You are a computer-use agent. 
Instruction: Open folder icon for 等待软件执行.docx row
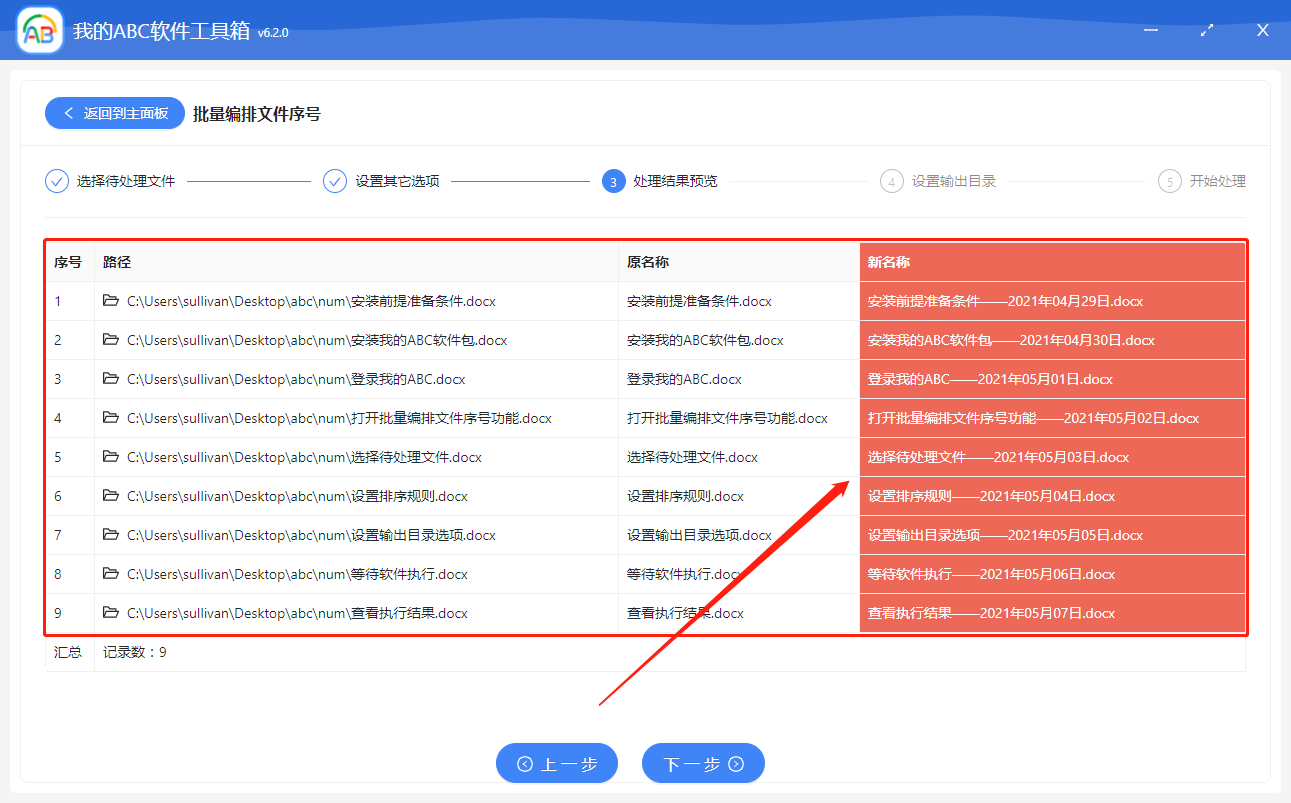111,574
